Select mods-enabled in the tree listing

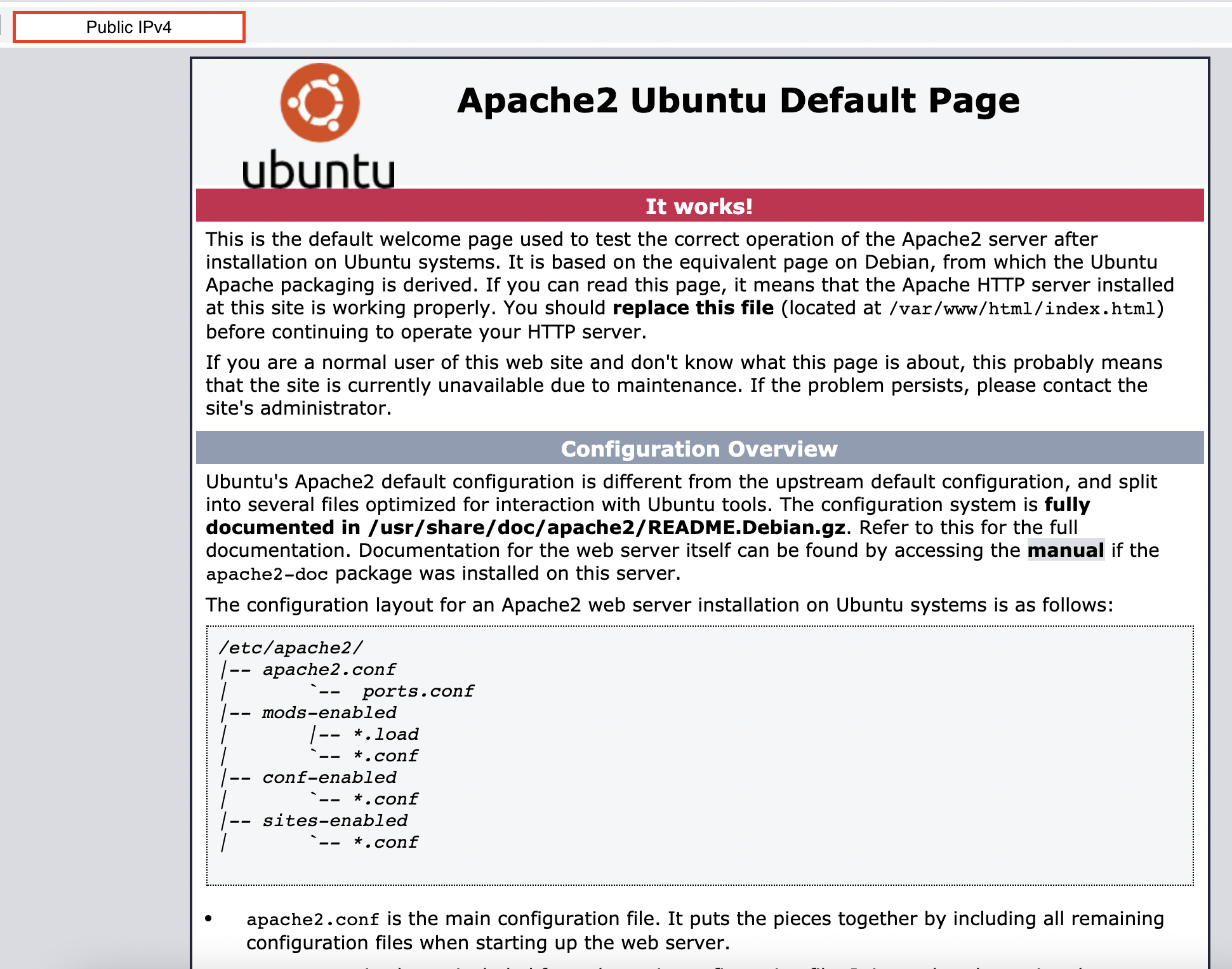pyautogui.click(x=329, y=712)
